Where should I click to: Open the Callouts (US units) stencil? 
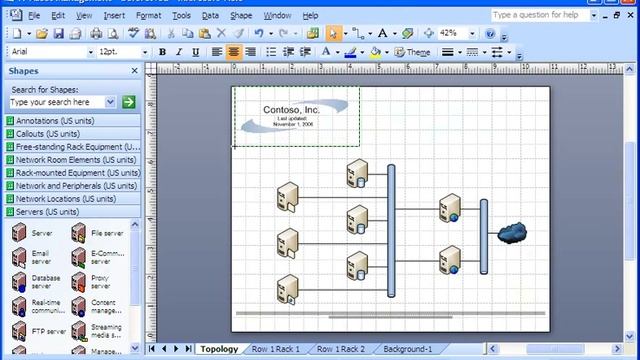click(x=73, y=134)
